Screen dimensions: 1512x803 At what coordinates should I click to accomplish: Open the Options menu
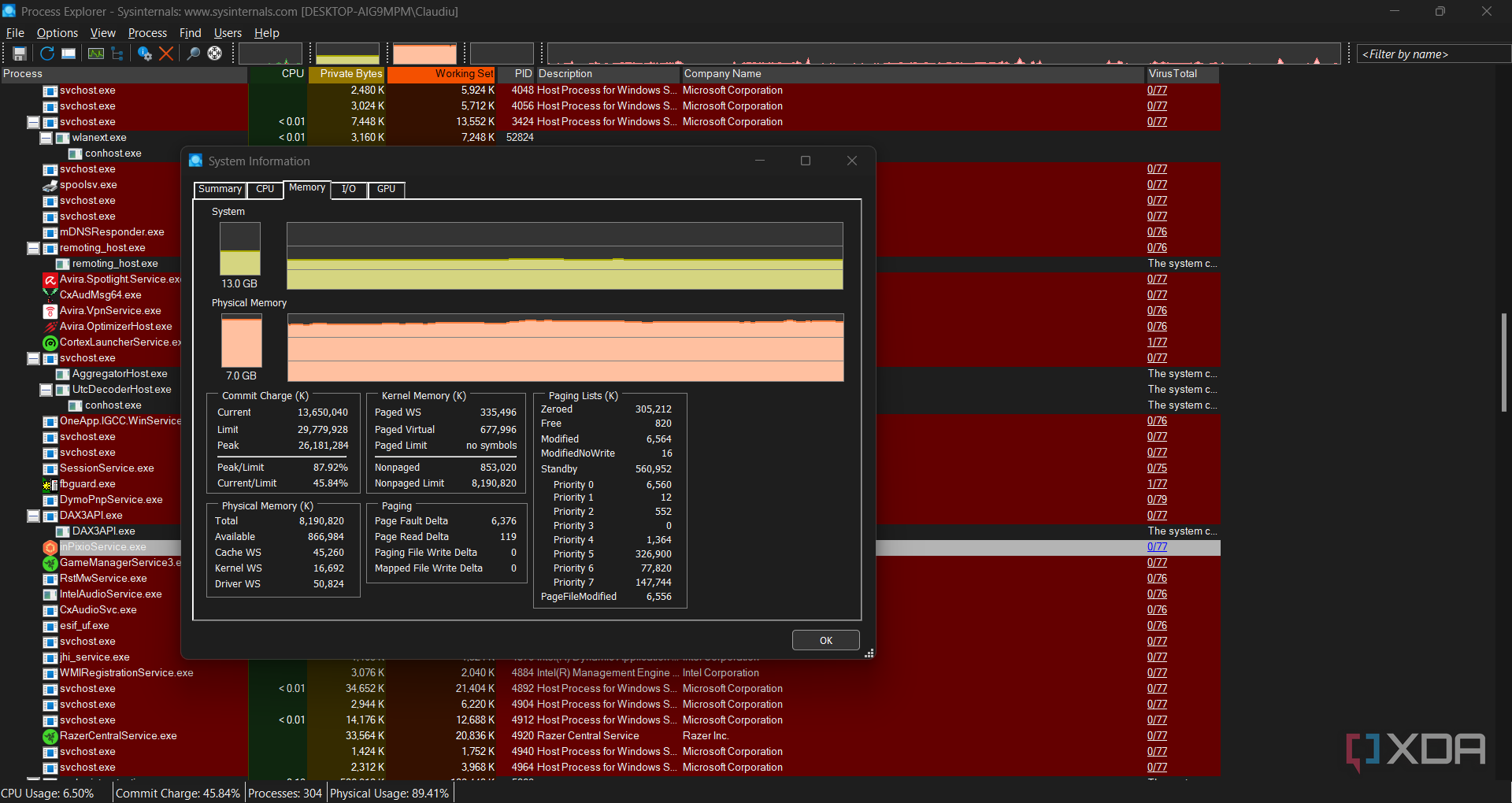[57, 33]
